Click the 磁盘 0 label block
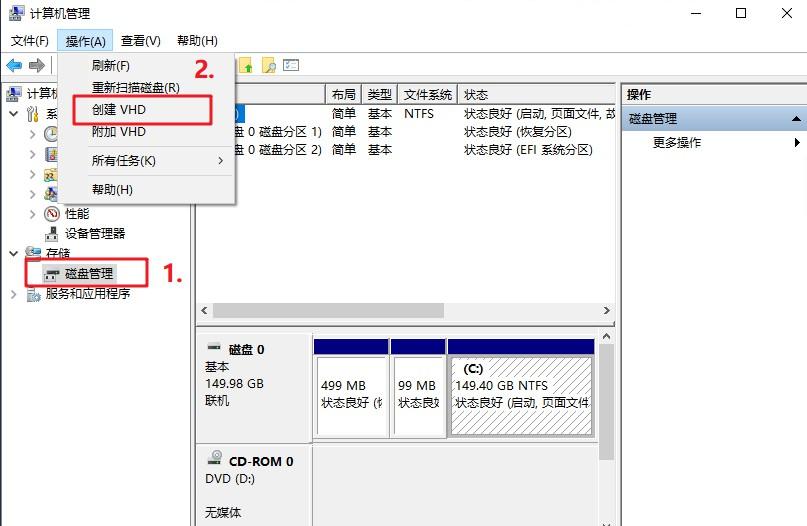 [x=254, y=389]
